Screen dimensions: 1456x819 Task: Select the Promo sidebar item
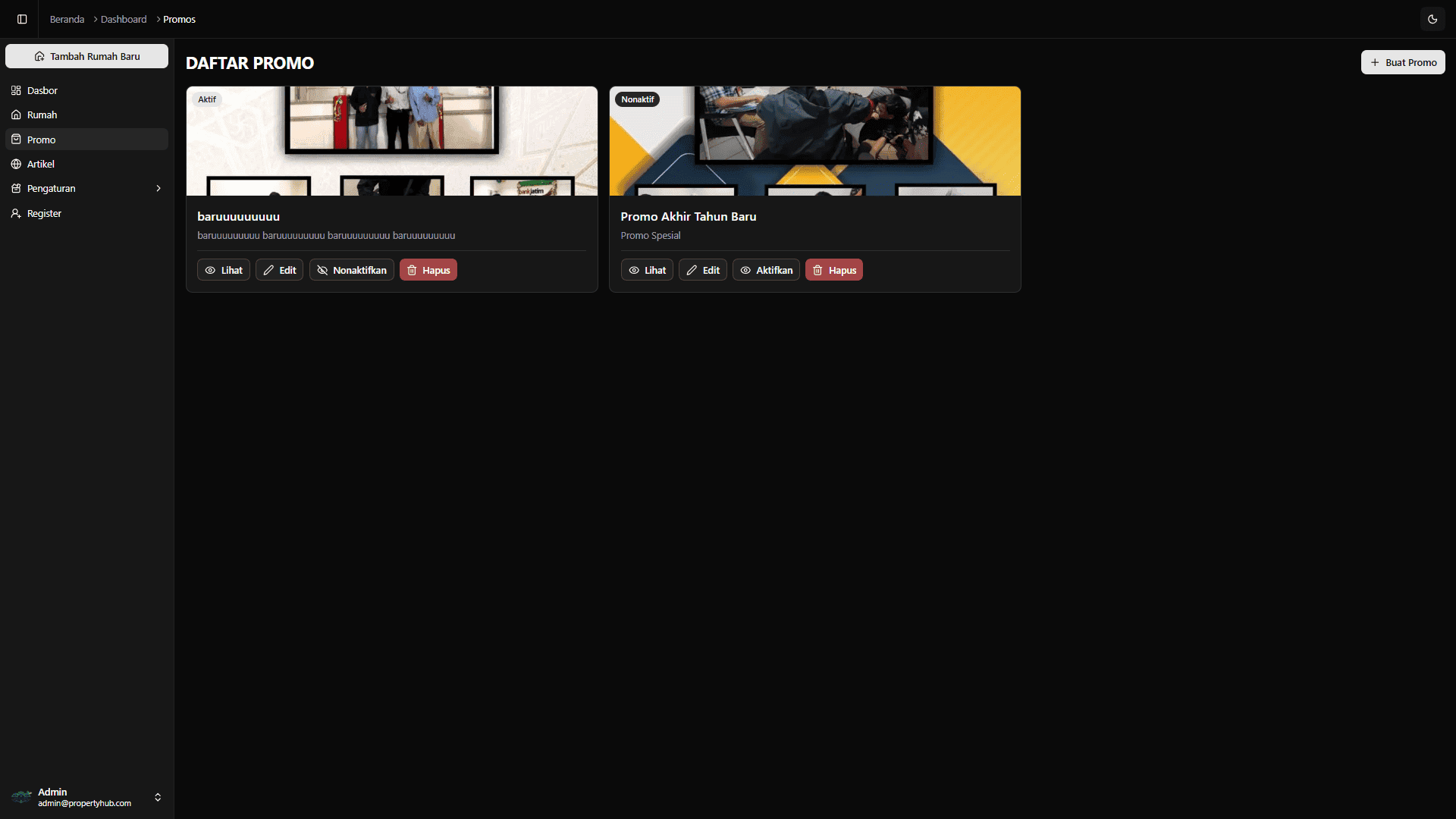(x=86, y=140)
